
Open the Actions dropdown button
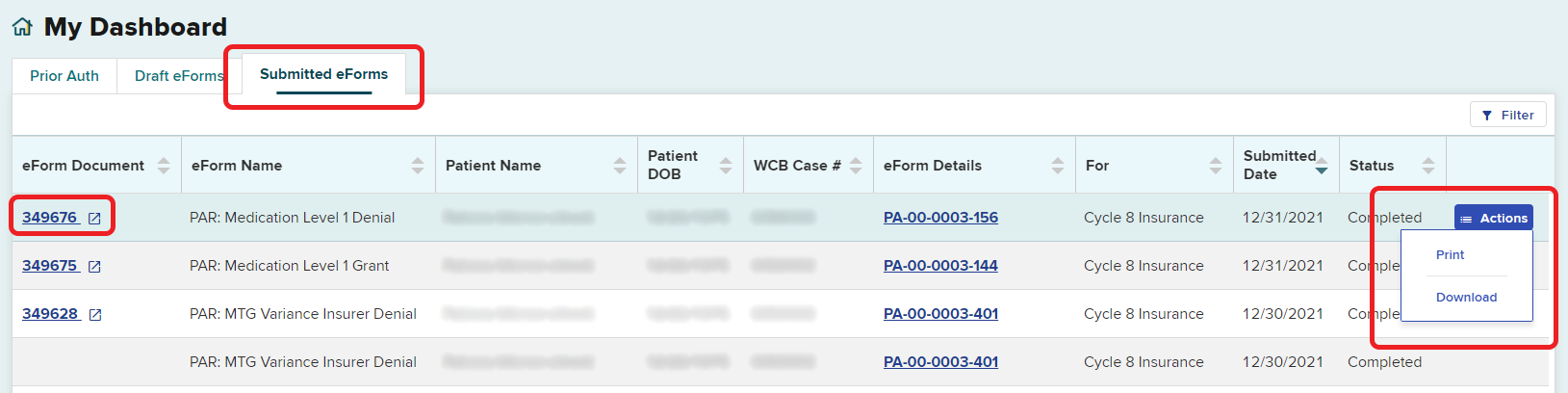tap(1493, 219)
